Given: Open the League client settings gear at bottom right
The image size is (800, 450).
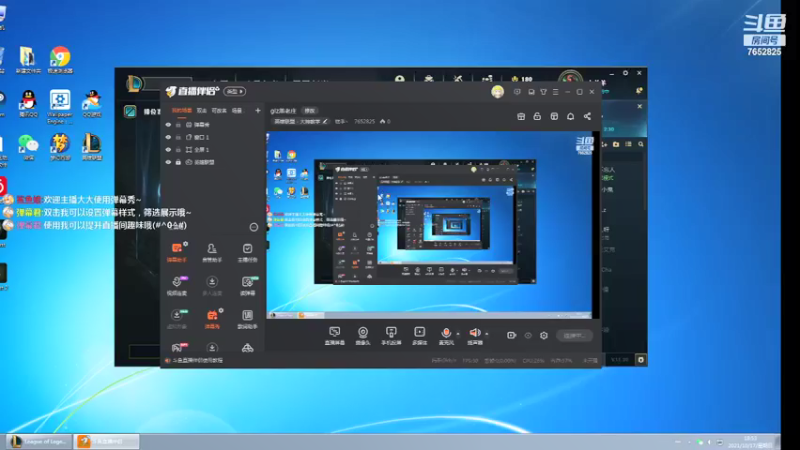Looking at the screenshot, I should pyautogui.click(x=641, y=360).
